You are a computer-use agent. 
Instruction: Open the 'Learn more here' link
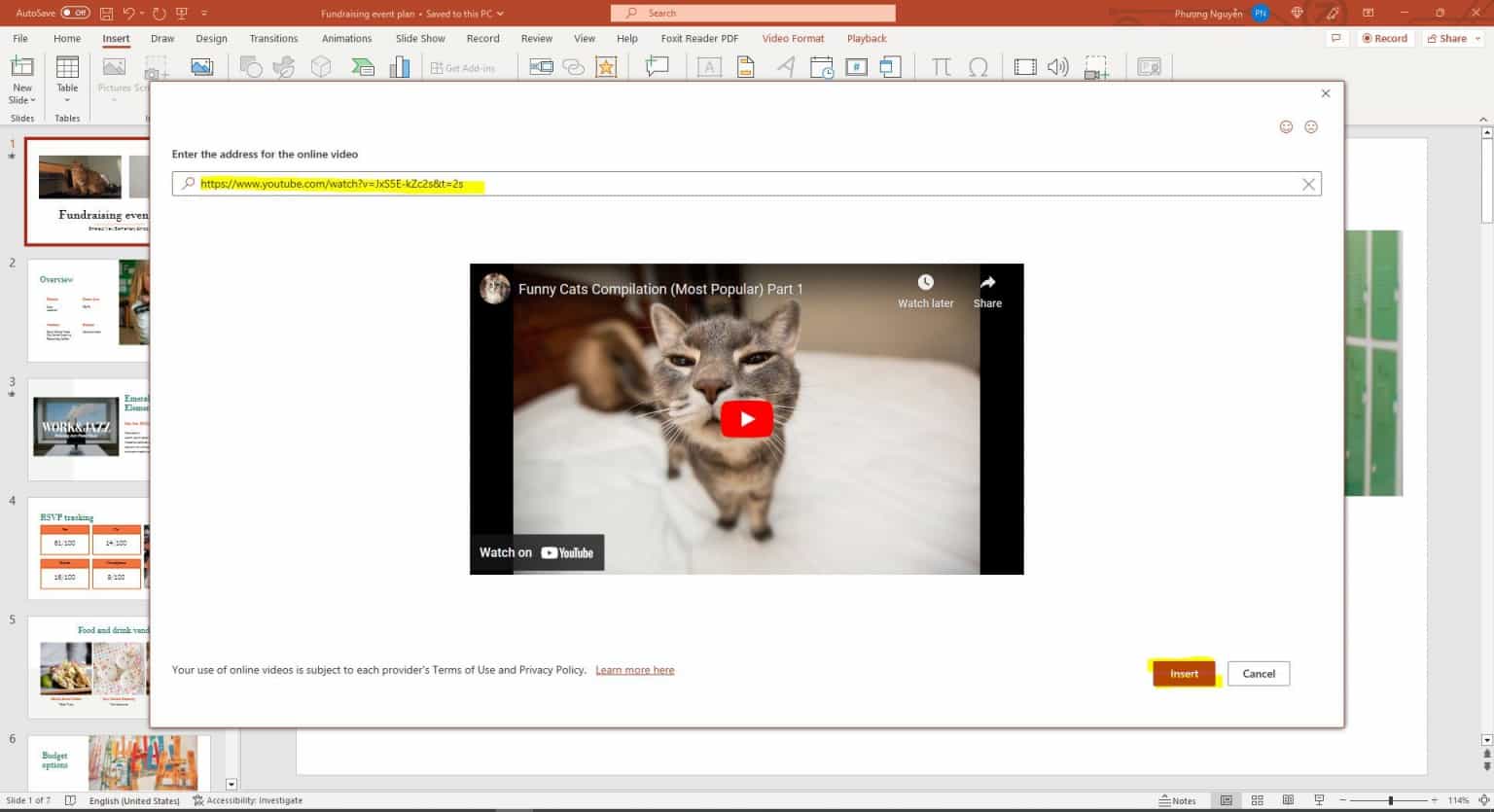coord(635,669)
